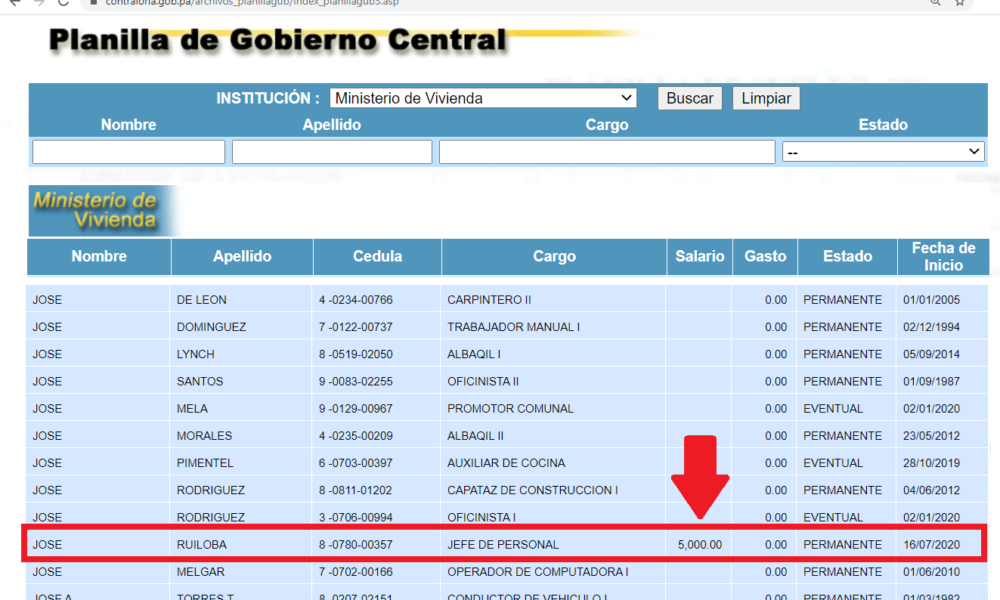Select cedula 6 -0703-00397
This screenshot has height=600, width=1000.
[x=356, y=463]
